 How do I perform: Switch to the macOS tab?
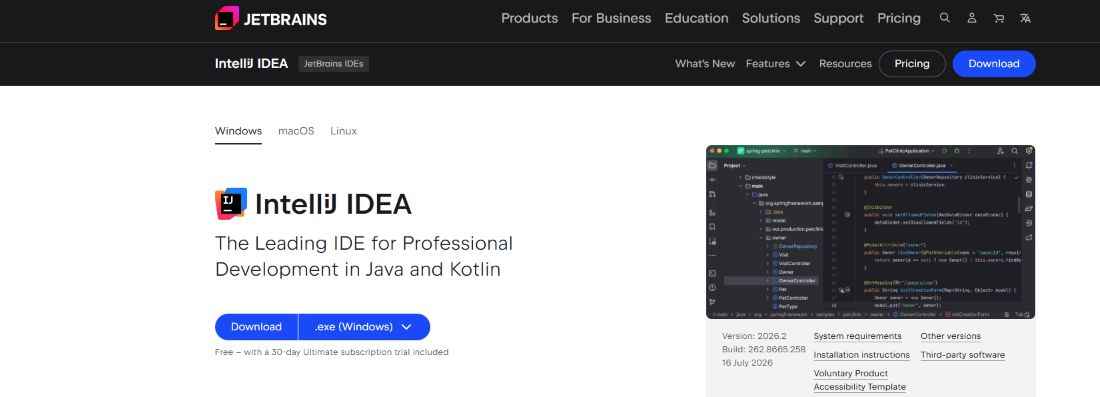[x=296, y=131]
